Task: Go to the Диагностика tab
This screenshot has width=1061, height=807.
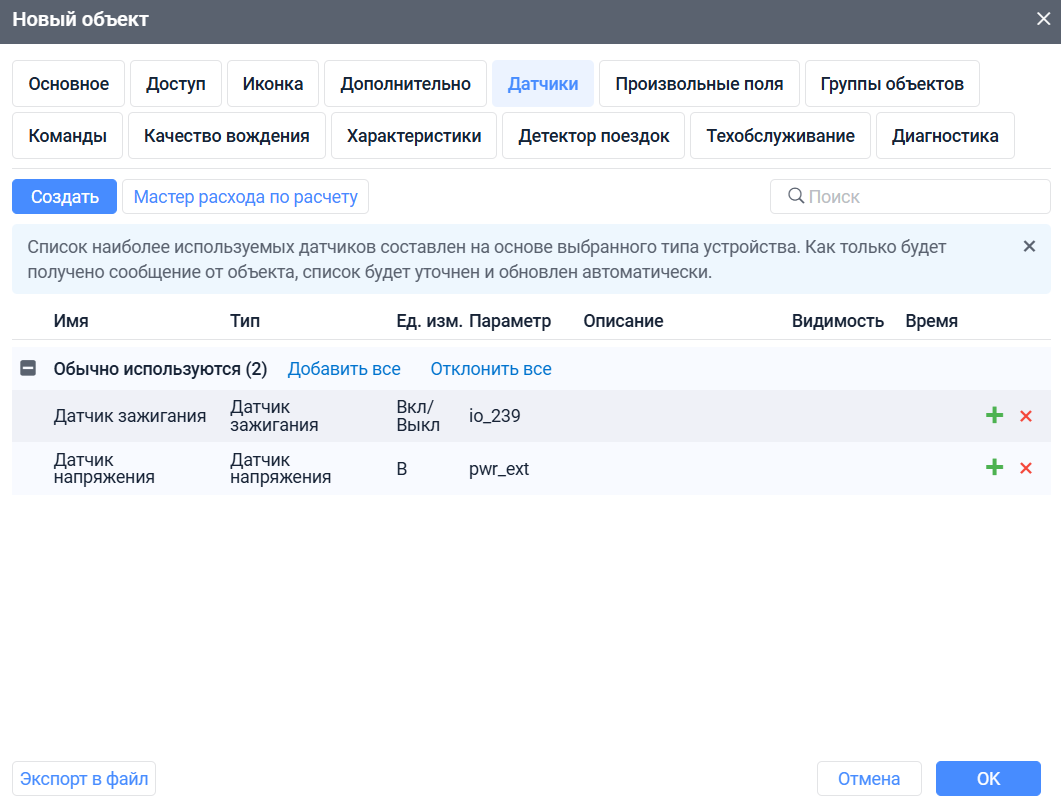Action: click(x=944, y=135)
